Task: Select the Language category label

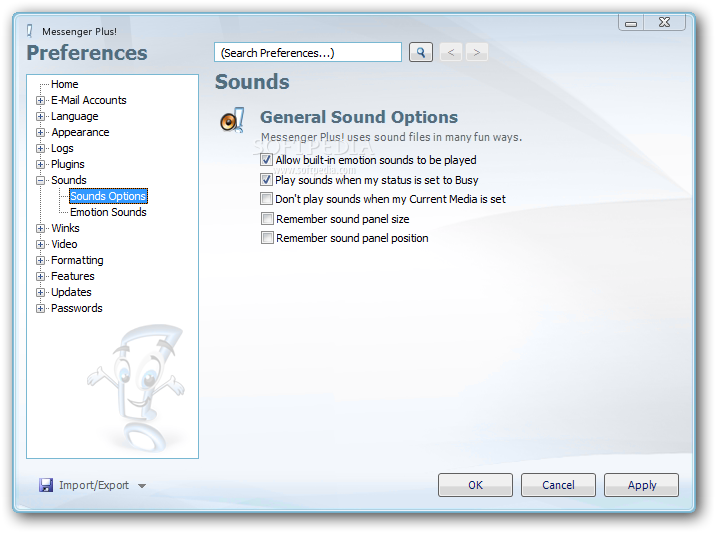Action: [x=74, y=116]
